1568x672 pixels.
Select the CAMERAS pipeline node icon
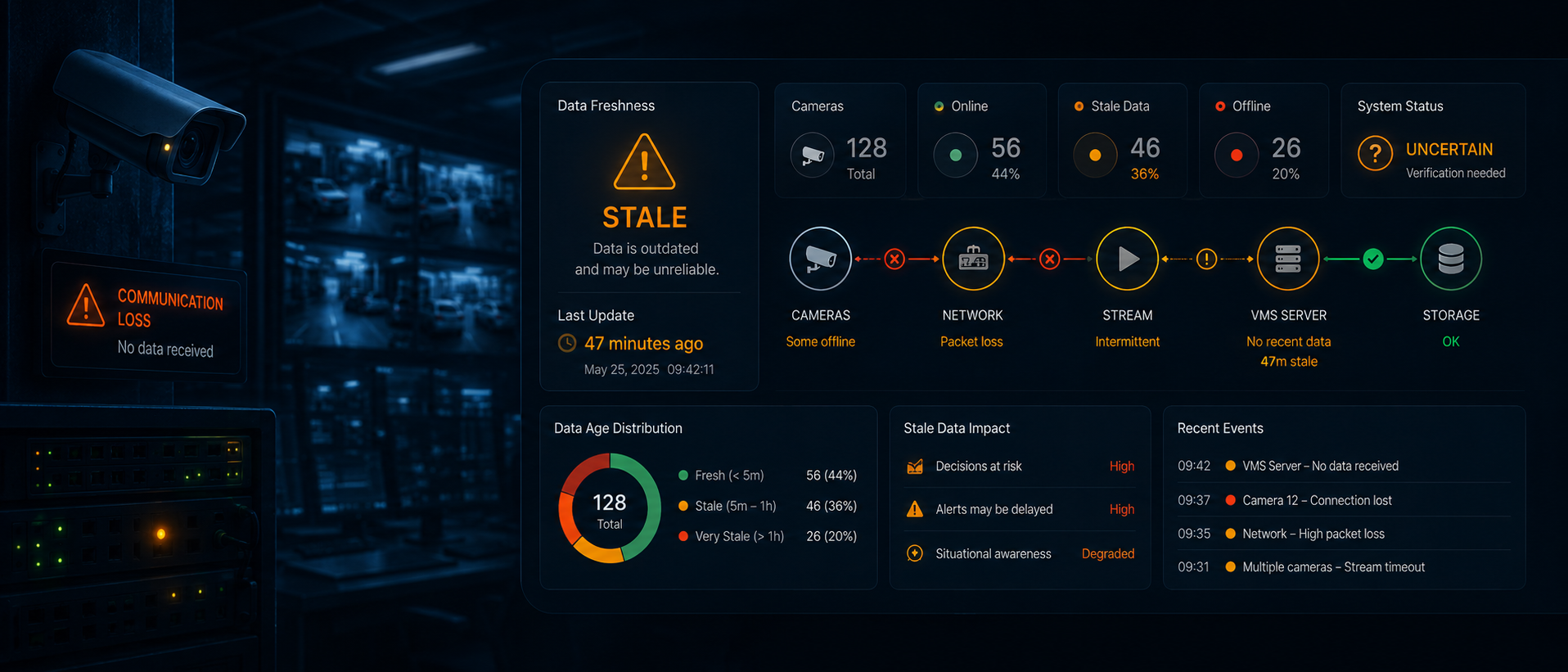(821, 259)
